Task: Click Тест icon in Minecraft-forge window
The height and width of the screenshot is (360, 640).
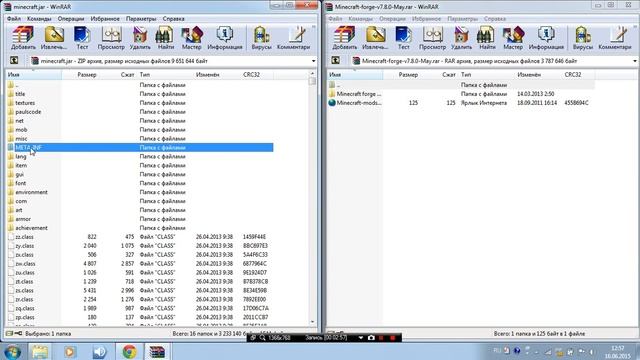Action: (403, 38)
